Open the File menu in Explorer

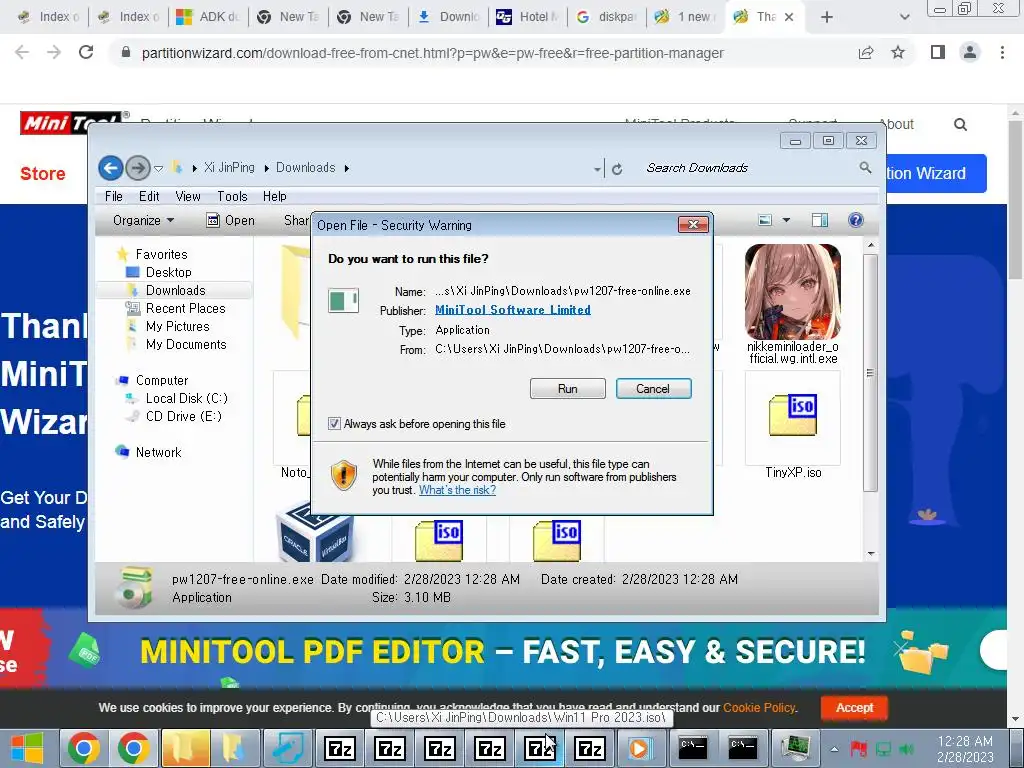click(x=114, y=196)
